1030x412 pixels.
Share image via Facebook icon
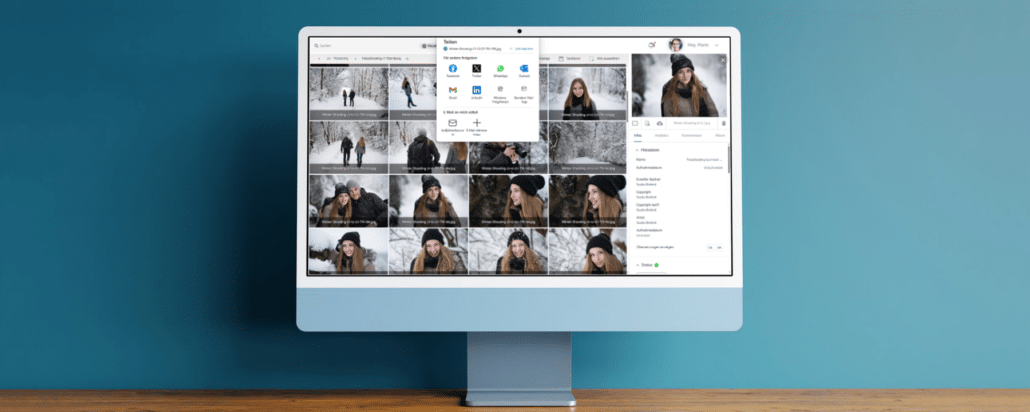453,68
